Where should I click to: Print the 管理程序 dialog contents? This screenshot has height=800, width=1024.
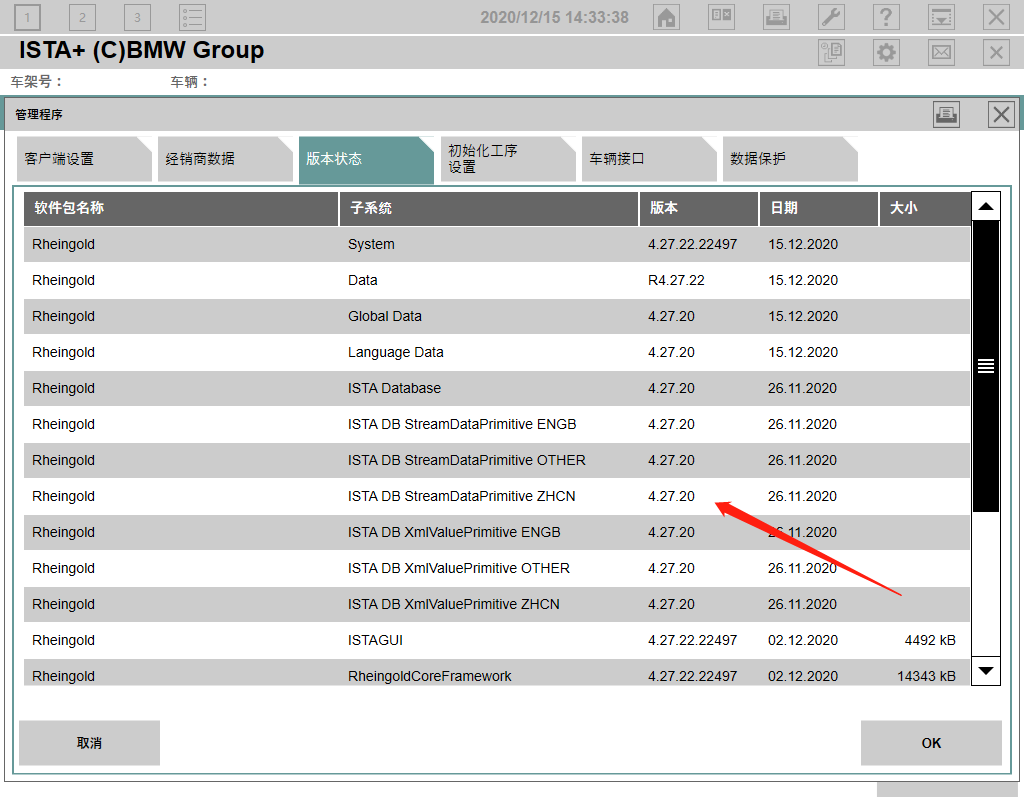946,115
